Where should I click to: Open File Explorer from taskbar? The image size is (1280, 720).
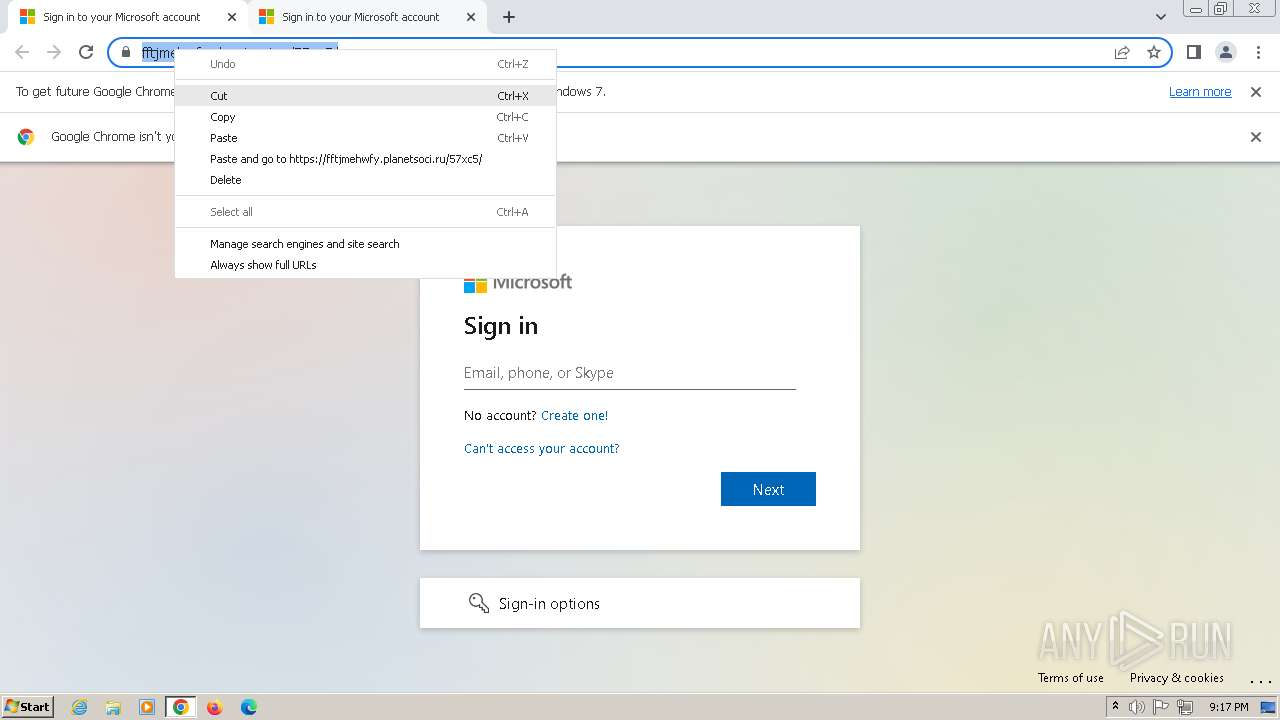(x=113, y=707)
